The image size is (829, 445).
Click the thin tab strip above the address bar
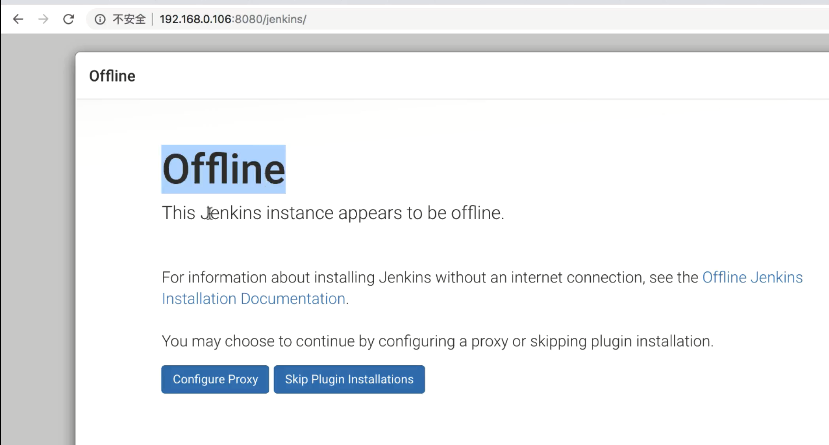[414, 3]
